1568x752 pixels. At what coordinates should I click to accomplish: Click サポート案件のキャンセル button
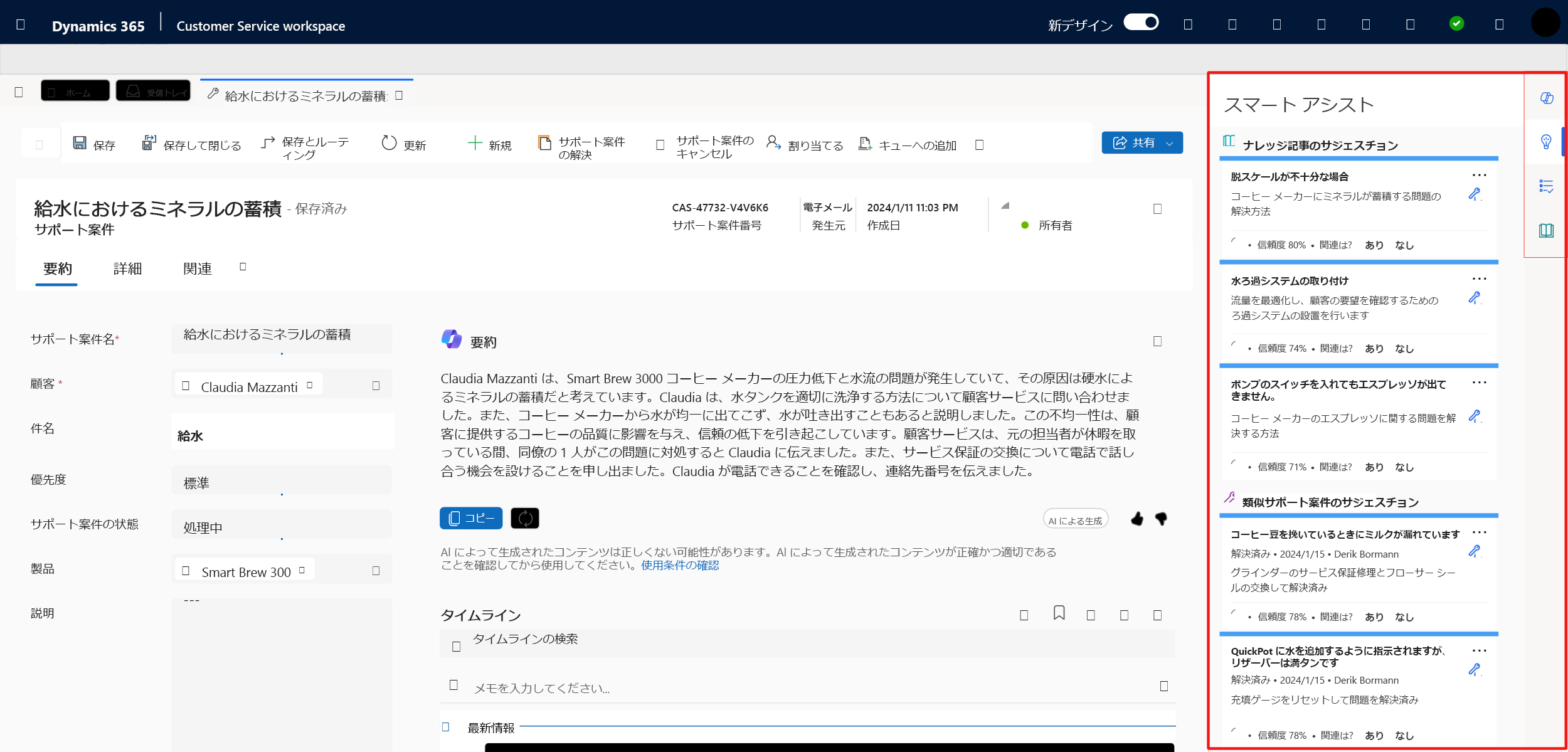pos(705,147)
